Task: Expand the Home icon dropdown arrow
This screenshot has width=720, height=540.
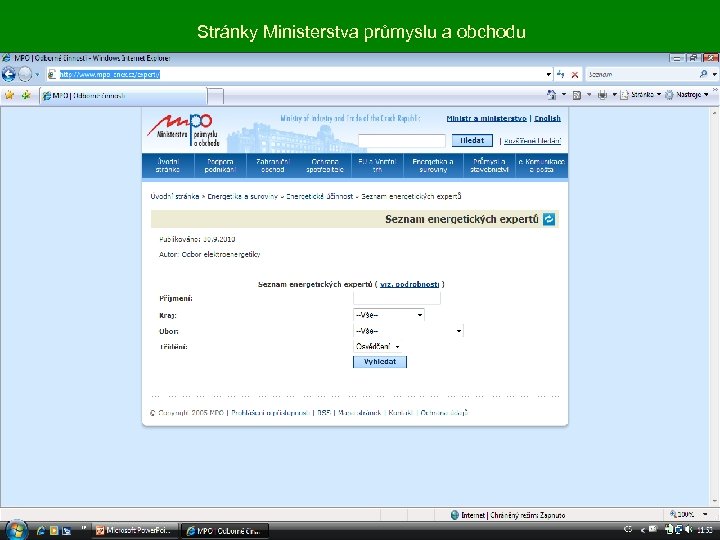Action: 564,95
